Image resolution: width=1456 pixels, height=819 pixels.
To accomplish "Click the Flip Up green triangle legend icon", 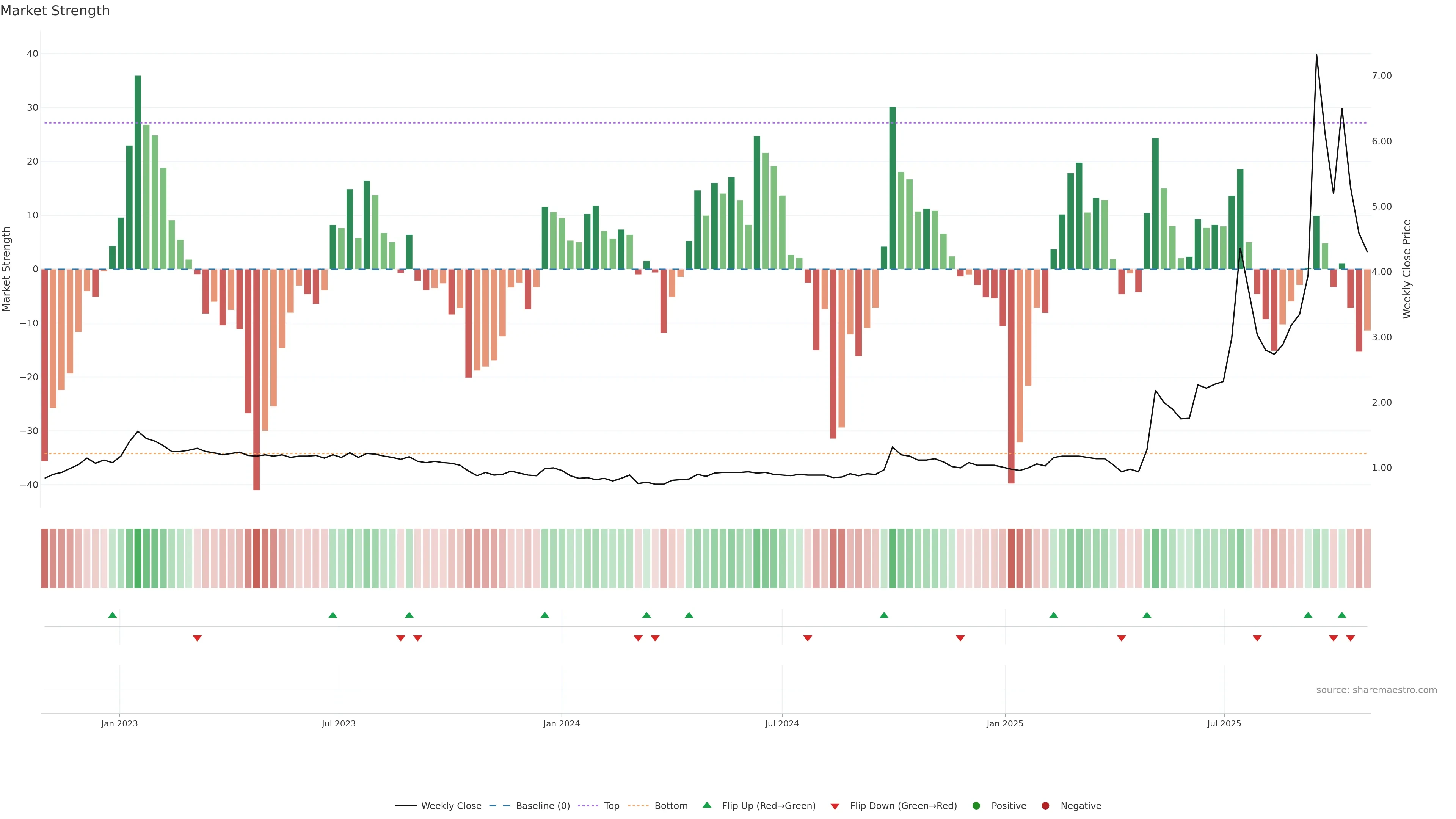I will click(x=706, y=805).
